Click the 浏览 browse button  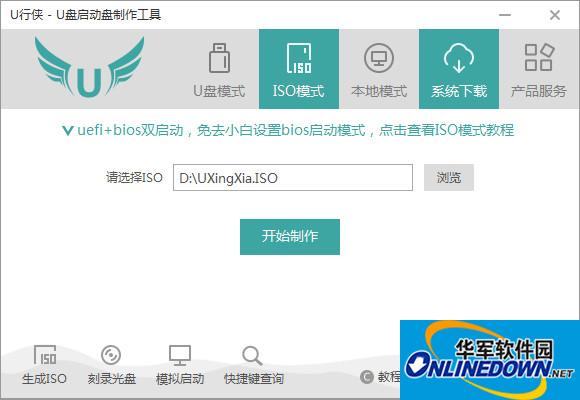[x=449, y=178]
